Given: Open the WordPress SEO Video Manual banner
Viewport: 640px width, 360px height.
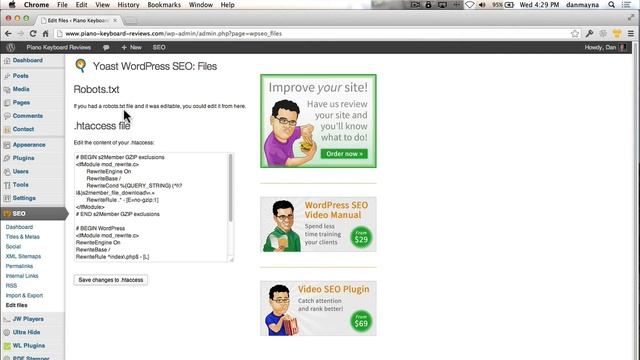Looking at the screenshot, I should pyautogui.click(x=318, y=224).
